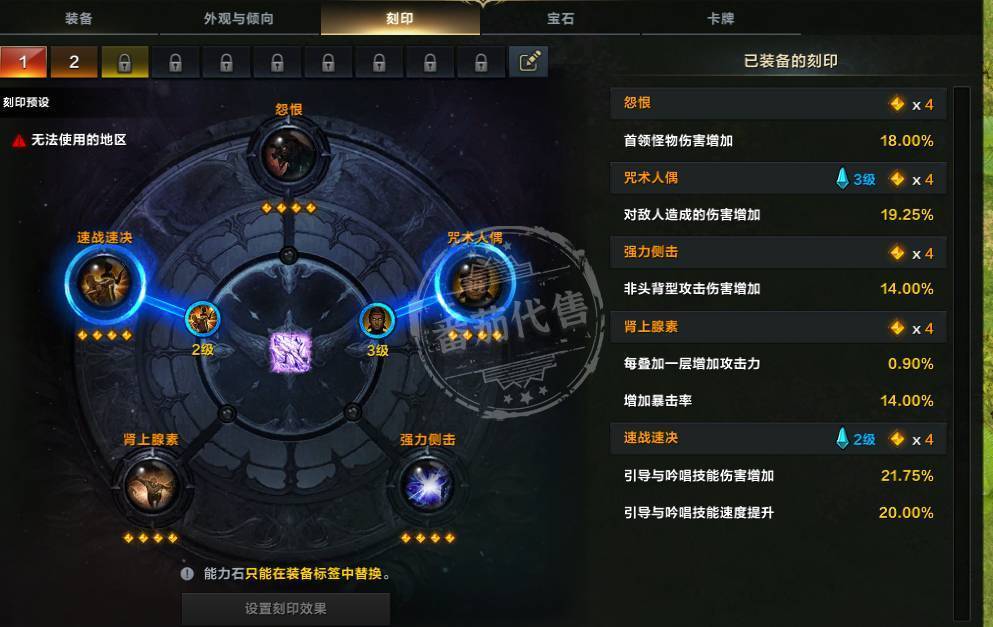
Task: Click the 怨恨 engraving icon on the wheel
Action: tap(289, 155)
